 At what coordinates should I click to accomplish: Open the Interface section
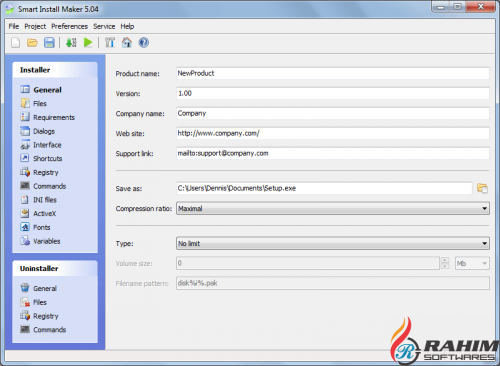41,145
